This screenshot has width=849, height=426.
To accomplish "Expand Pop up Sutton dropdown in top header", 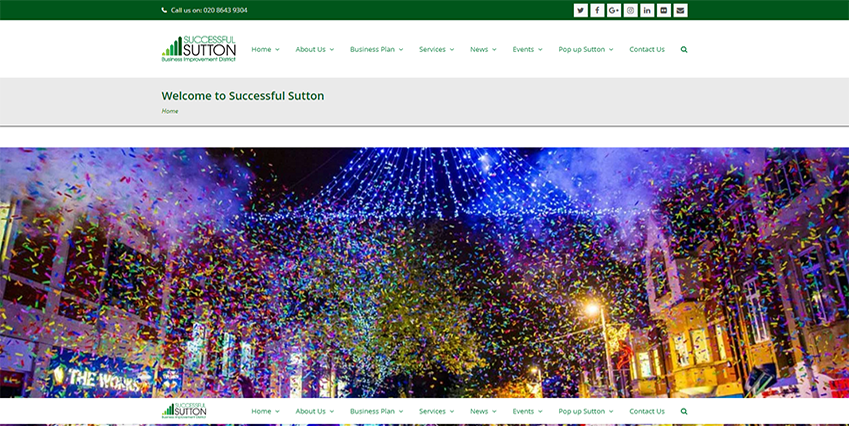I will click(x=585, y=49).
